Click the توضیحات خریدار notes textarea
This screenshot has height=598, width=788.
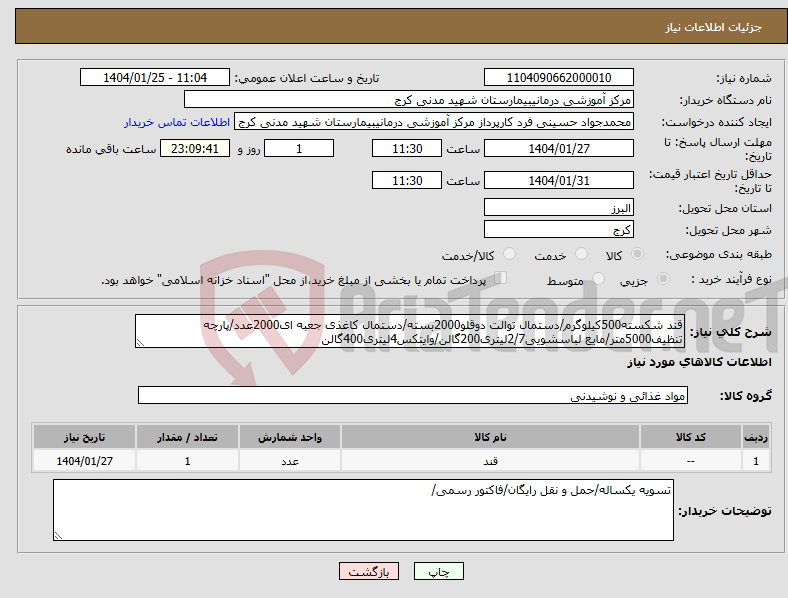363,510
